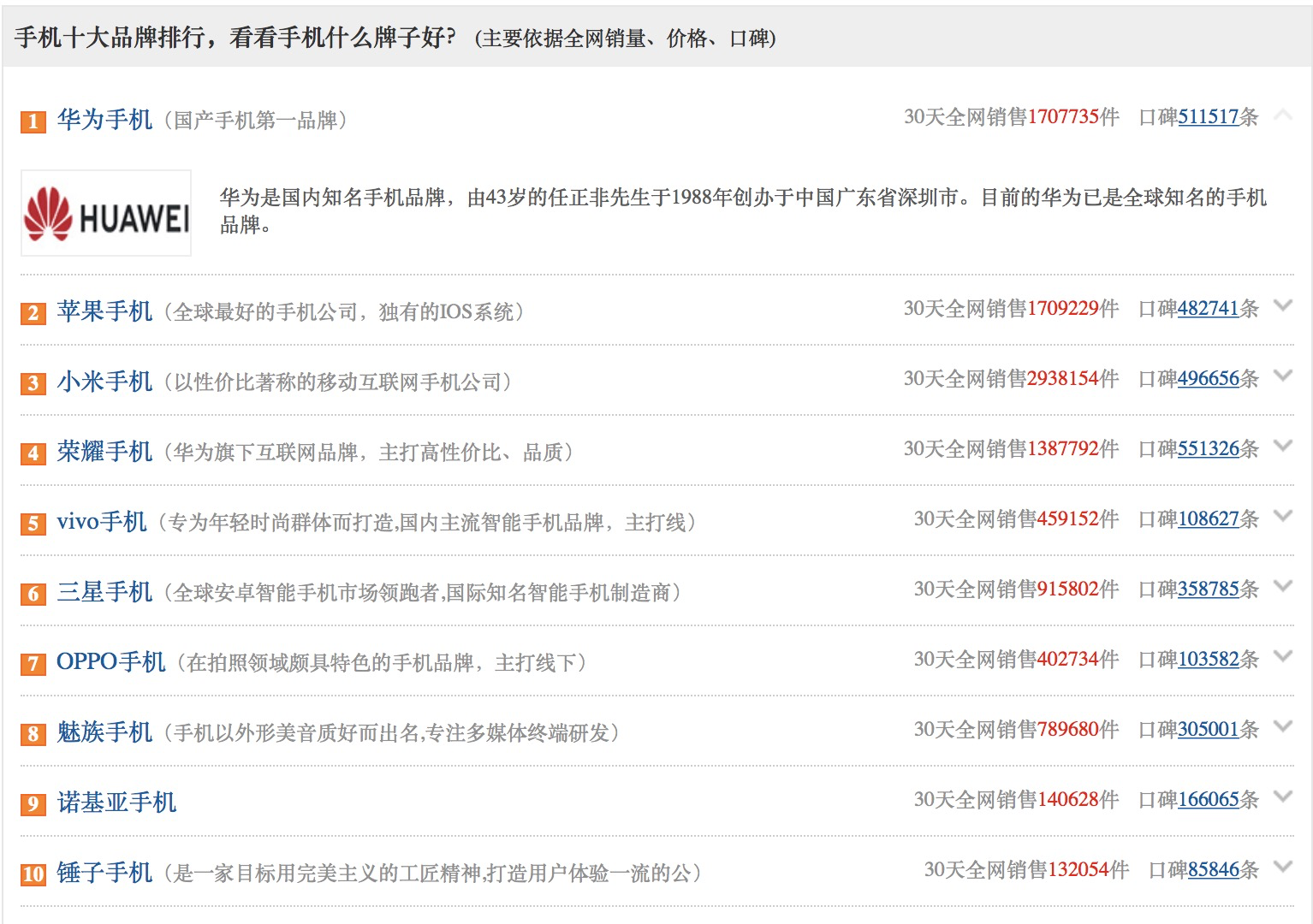Click the orange rank 7 badge
Viewport: 1313px width, 924px height.
(33, 664)
